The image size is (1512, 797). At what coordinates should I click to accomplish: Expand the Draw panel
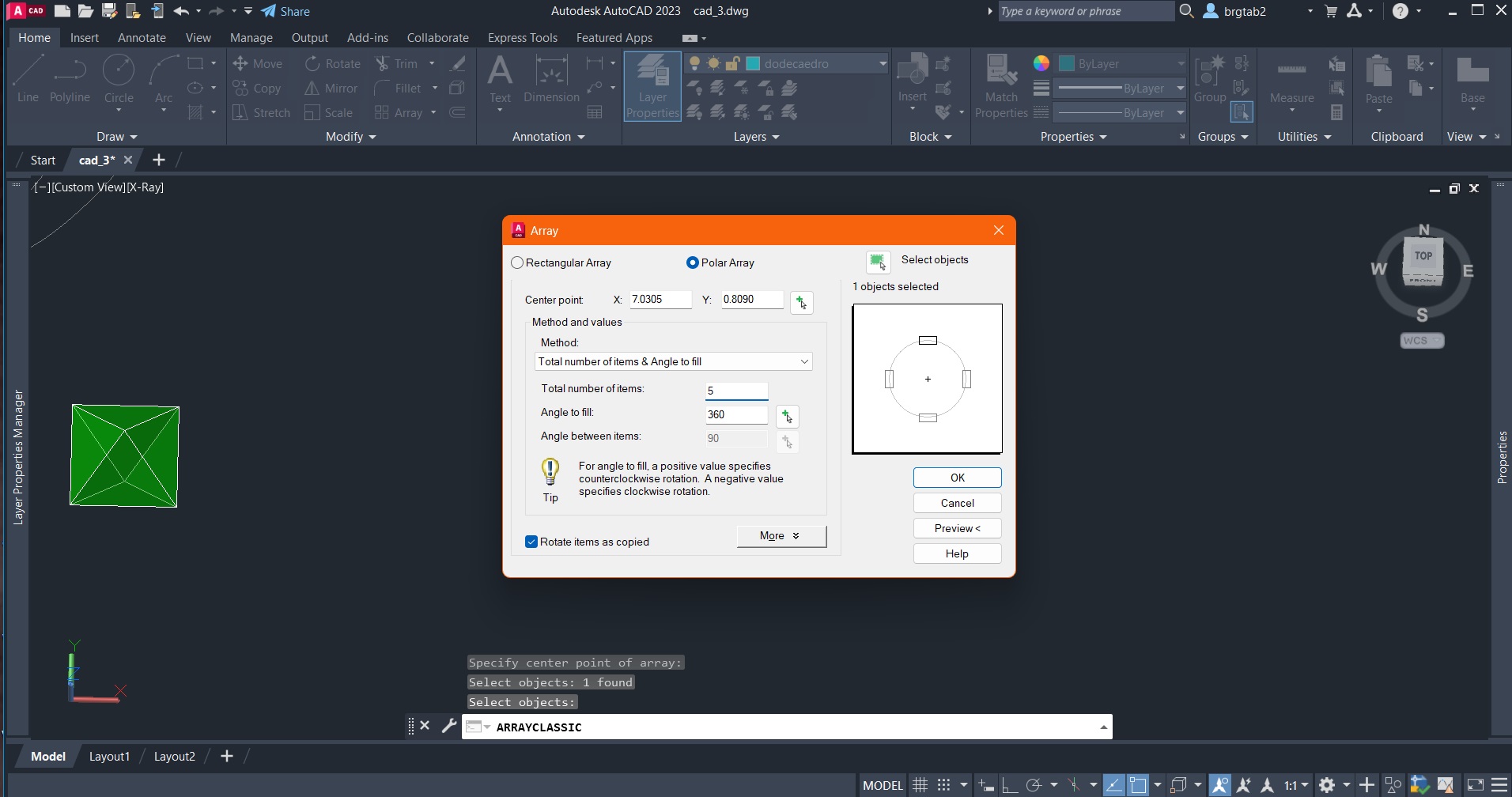(x=117, y=137)
